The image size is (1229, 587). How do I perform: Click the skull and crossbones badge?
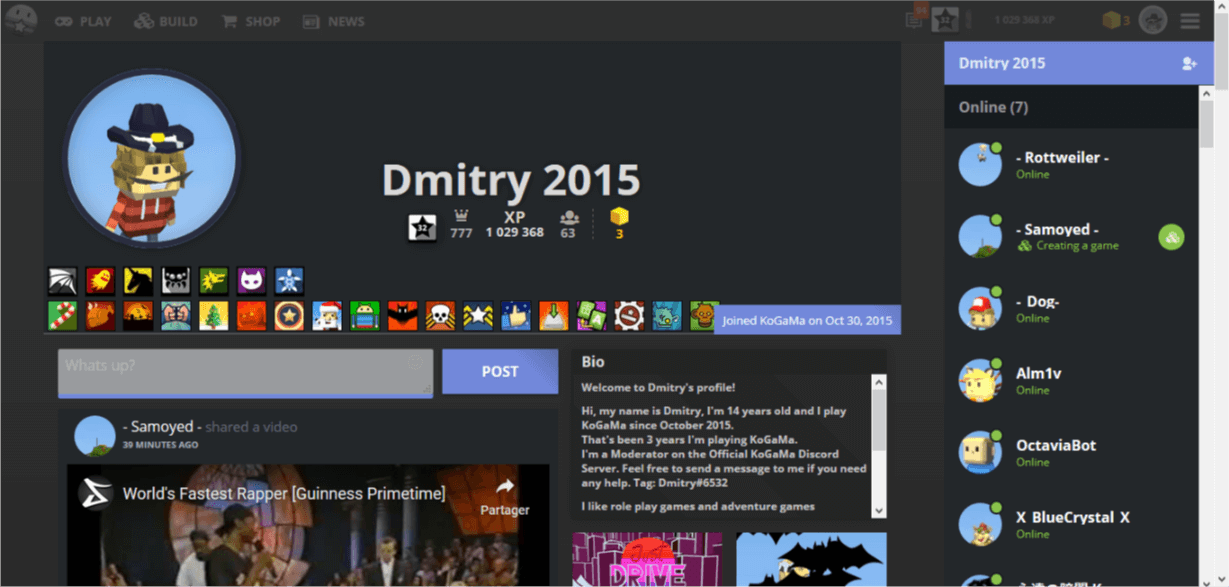[440, 316]
